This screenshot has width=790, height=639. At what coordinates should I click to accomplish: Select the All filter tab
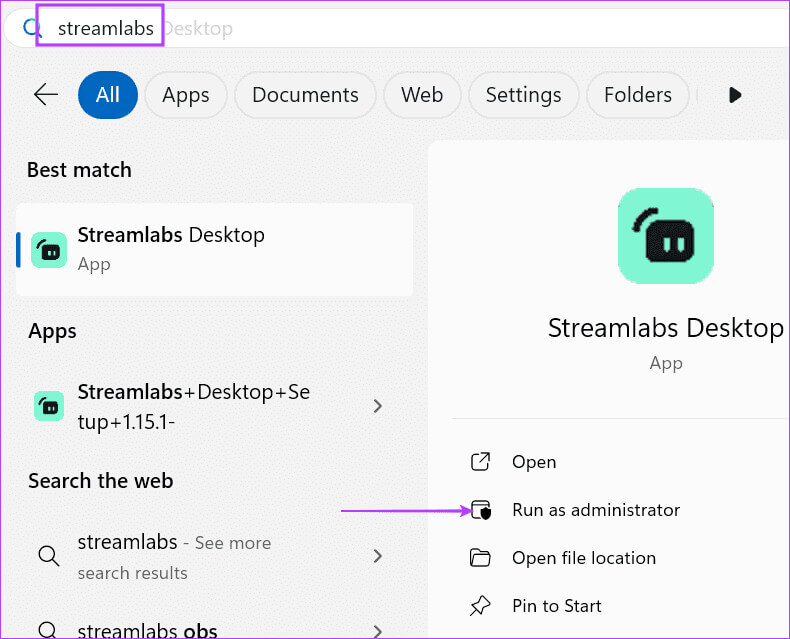point(108,95)
